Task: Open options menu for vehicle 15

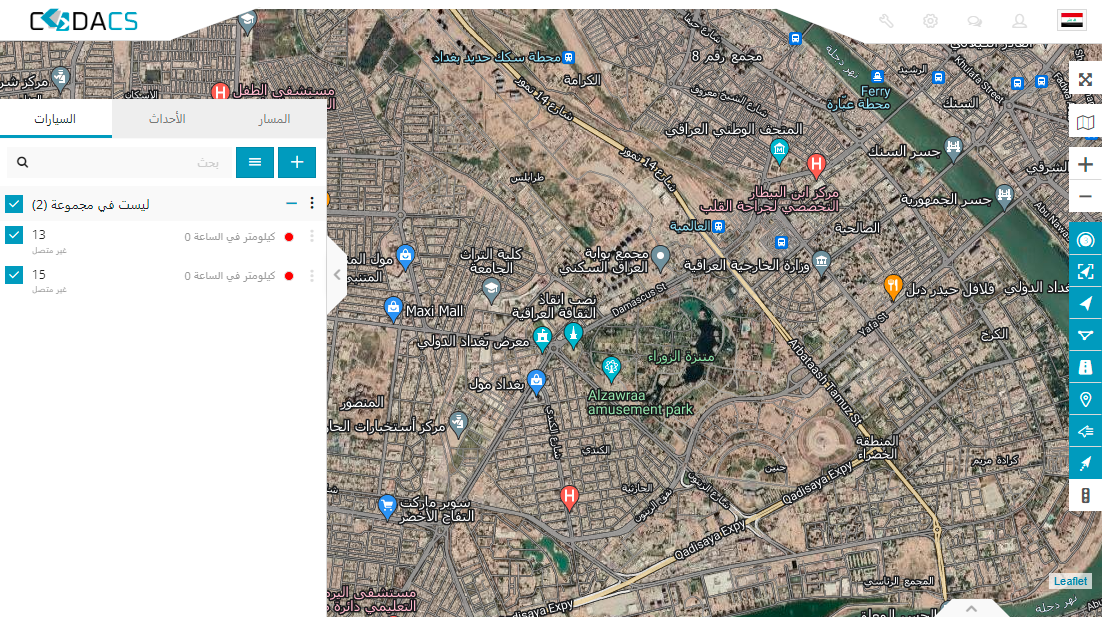Action: 312,276
